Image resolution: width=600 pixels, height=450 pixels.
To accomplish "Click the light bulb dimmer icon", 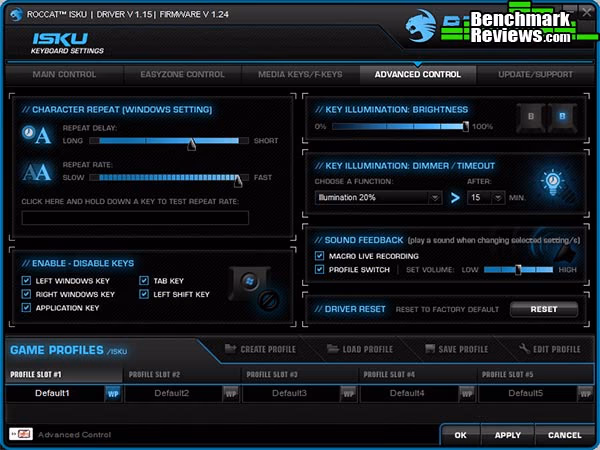I will point(553,183).
